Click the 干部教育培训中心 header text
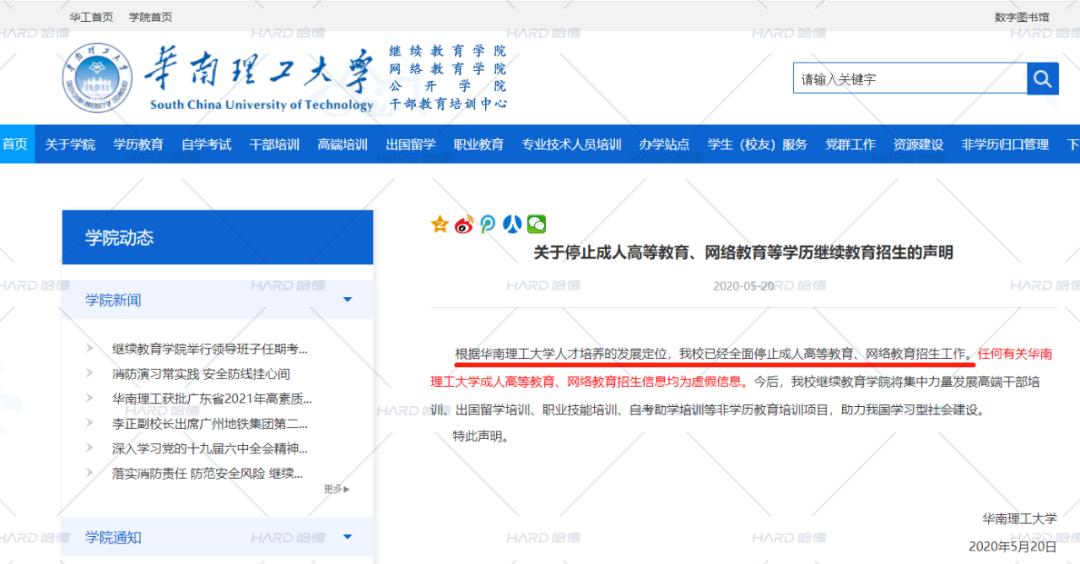Image resolution: width=1080 pixels, height=564 pixels. pyautogui.click(x=447, y=103)
